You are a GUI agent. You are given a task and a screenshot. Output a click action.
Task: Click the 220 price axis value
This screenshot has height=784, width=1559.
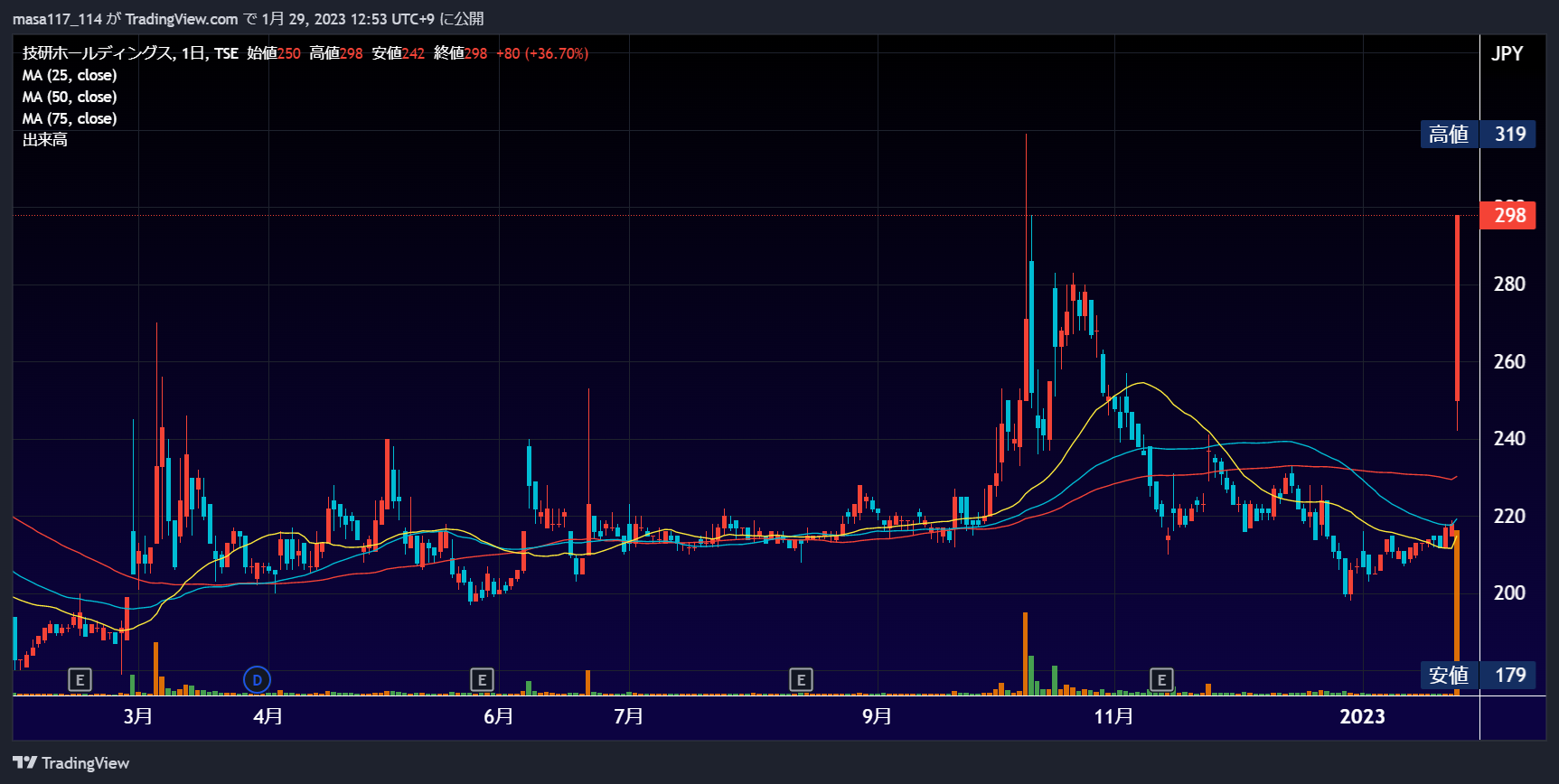[x=1509, y=516]
